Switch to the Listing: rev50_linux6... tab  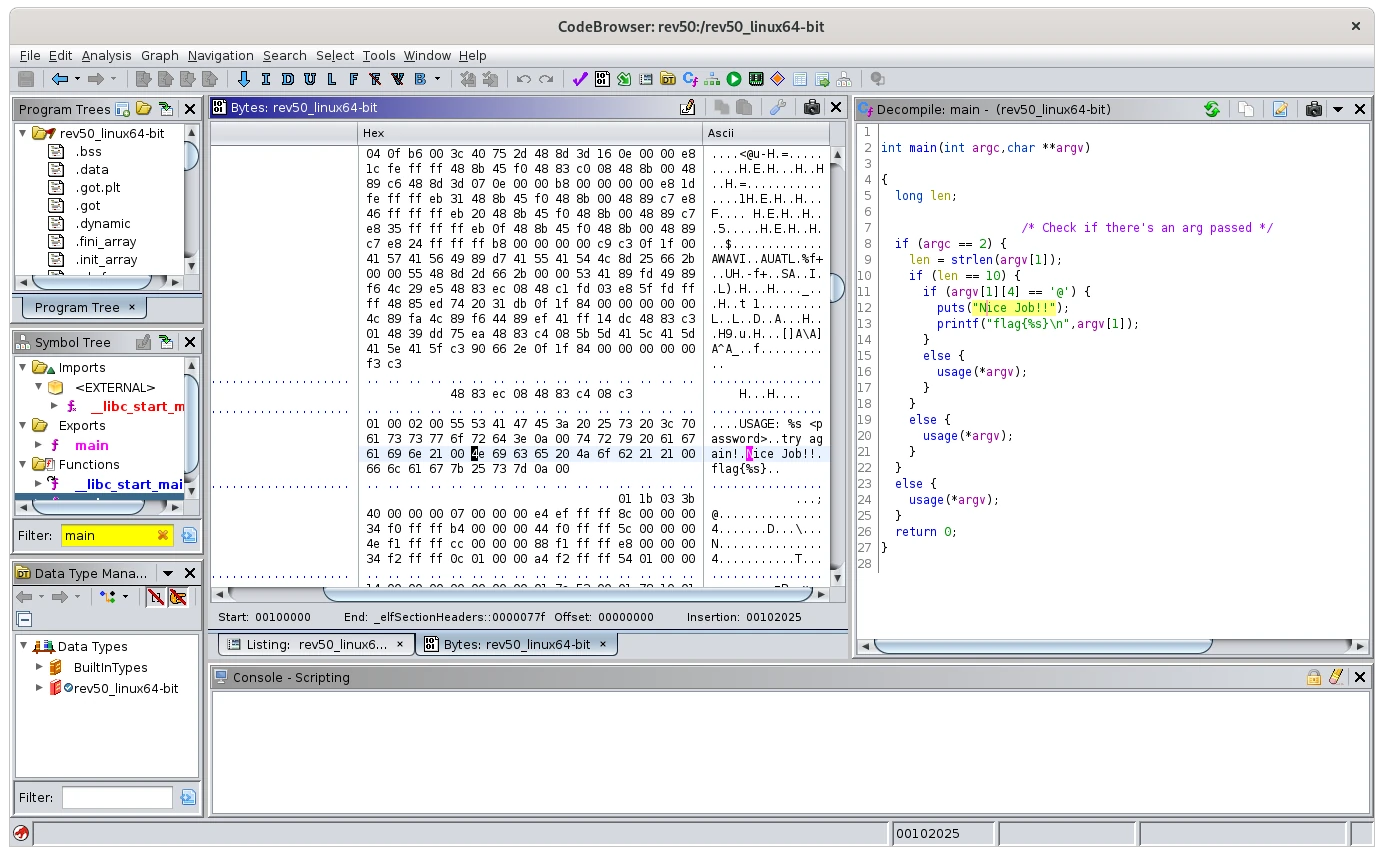[315, 645]
